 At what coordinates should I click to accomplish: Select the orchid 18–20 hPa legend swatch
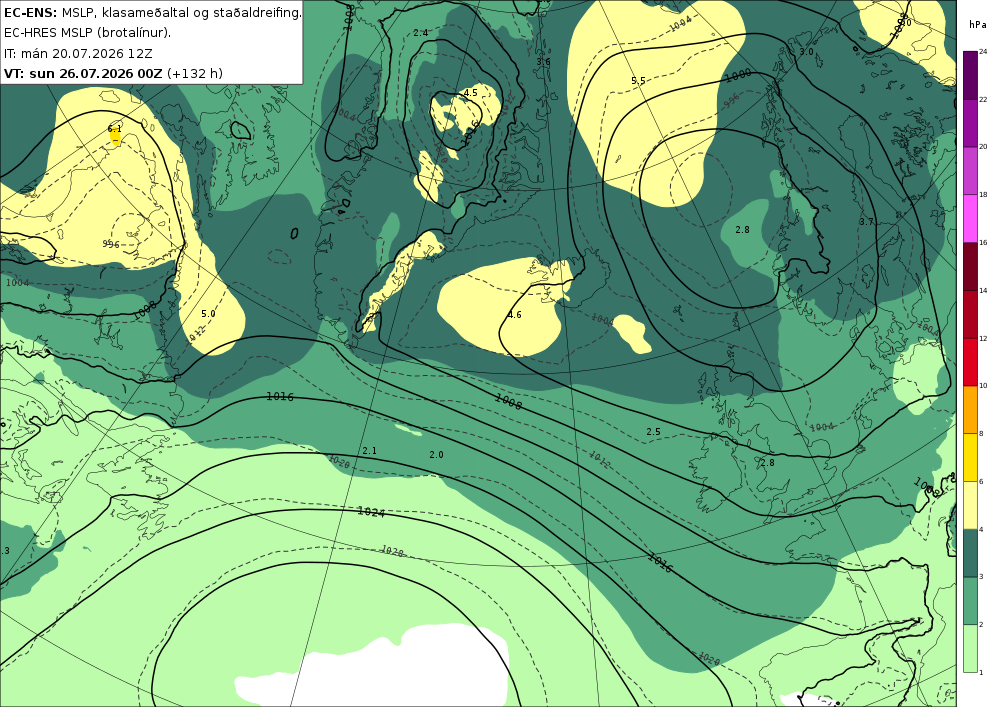click(x=971, y=170)
